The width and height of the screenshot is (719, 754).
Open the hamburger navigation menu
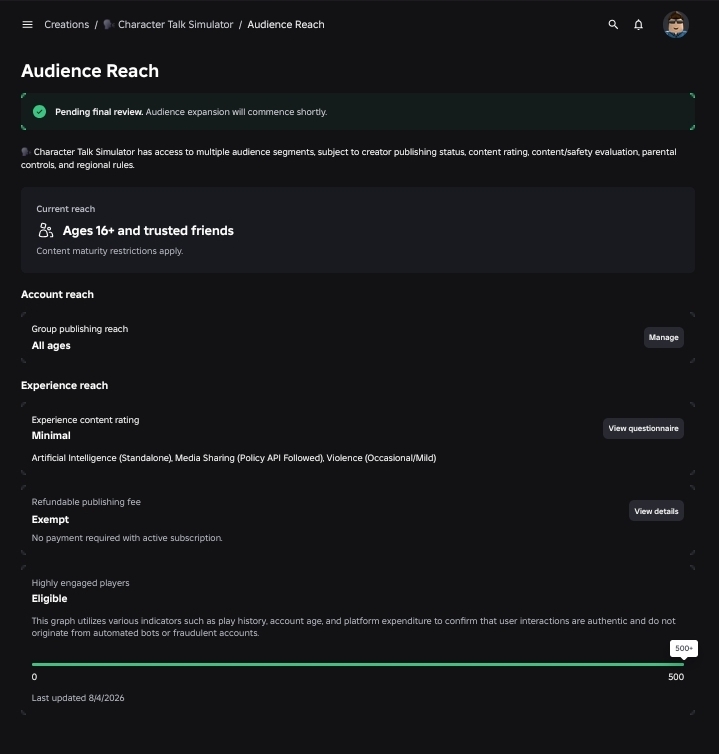(x=27, y=25)
